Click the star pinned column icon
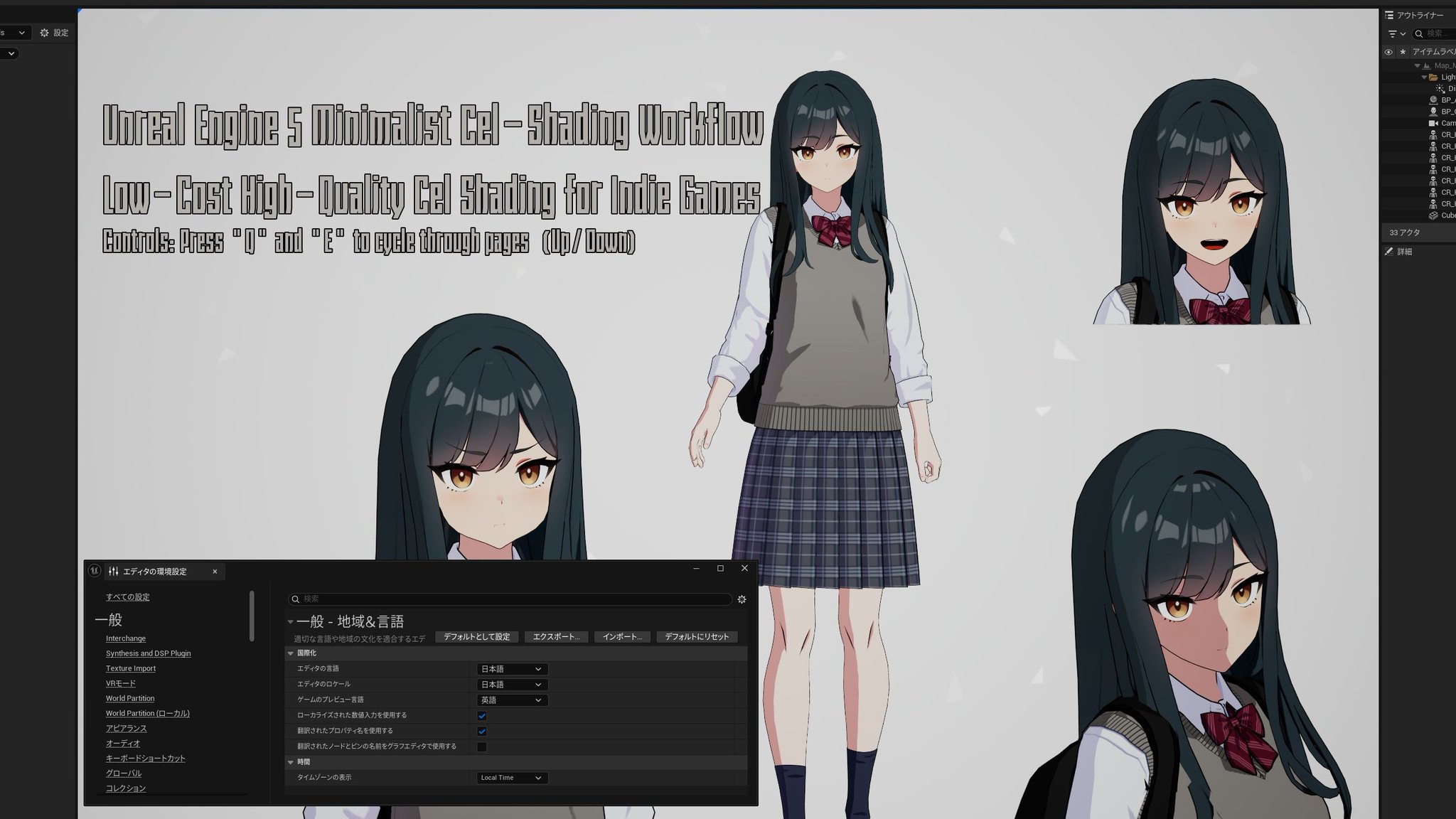The image size is (1456, 819). [x=1403, y=52]
